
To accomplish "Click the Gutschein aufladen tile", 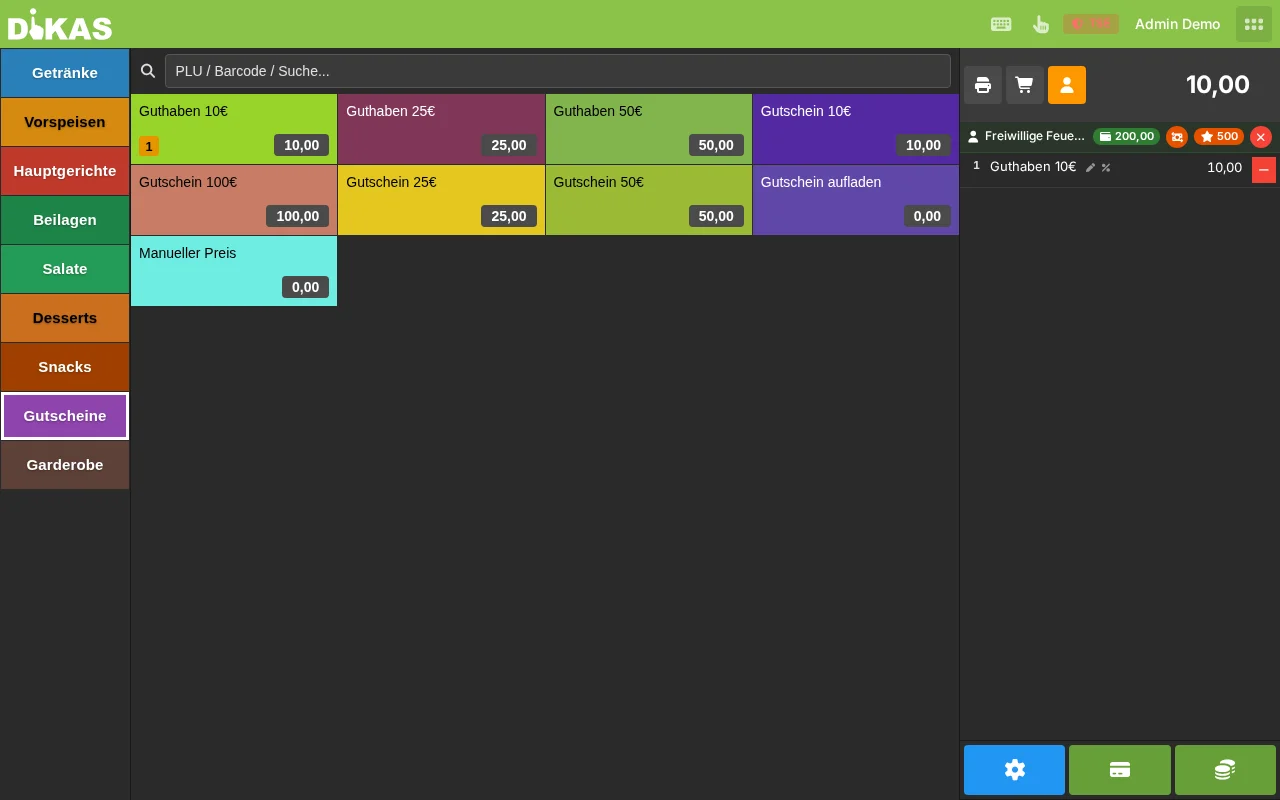I will pos(856,200).
